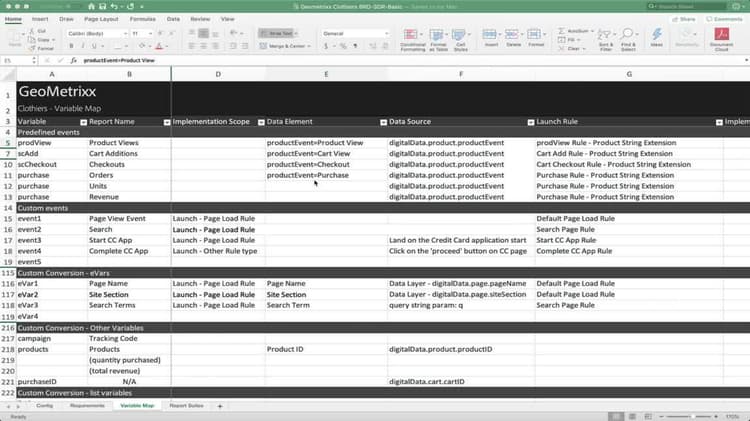Open Sort & Filter
The height and width of the screenshot is (421, 750).
606,40
